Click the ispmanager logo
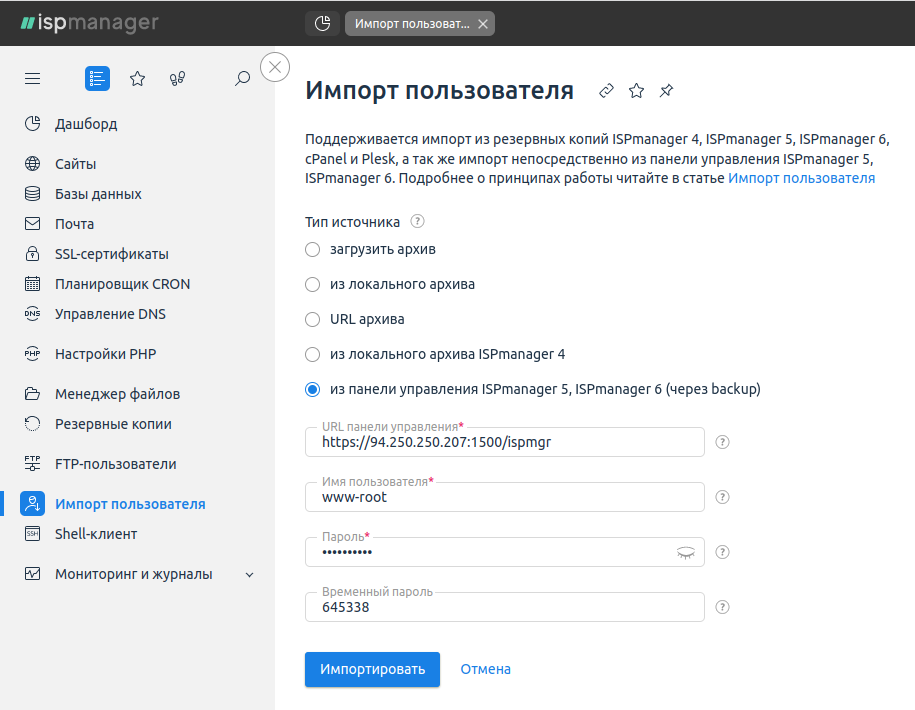Image resolution: width=915 pixels, height=710 pixels. point(89,23)
